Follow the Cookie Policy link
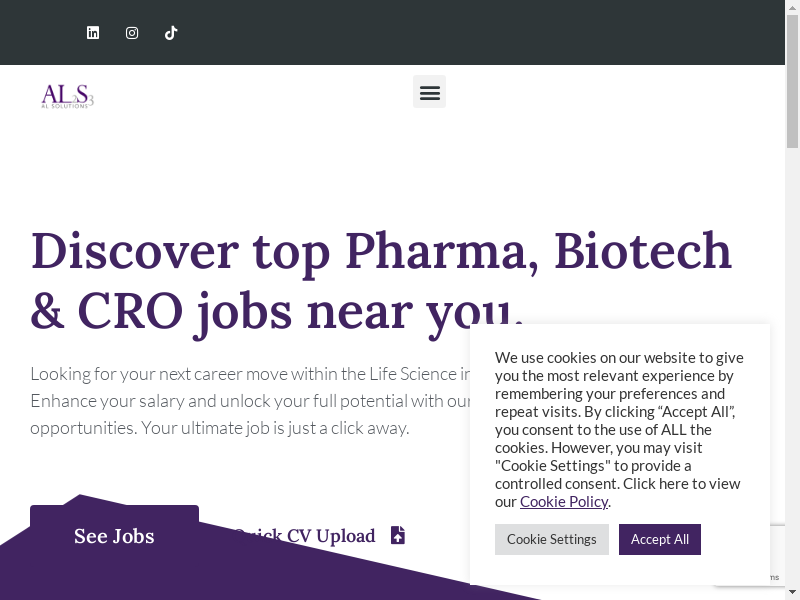The height and width of the screenshot is (600, 800). (x=563, y=502)
